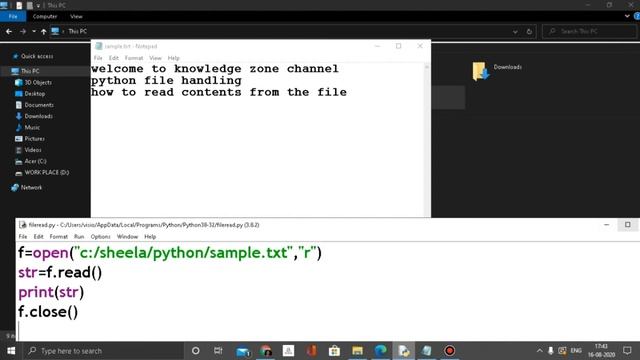Open the Computer ribbon tab in Explorer
Image resolution: width=640 pixels, height=360 pixels.
(x=45, y=16)
